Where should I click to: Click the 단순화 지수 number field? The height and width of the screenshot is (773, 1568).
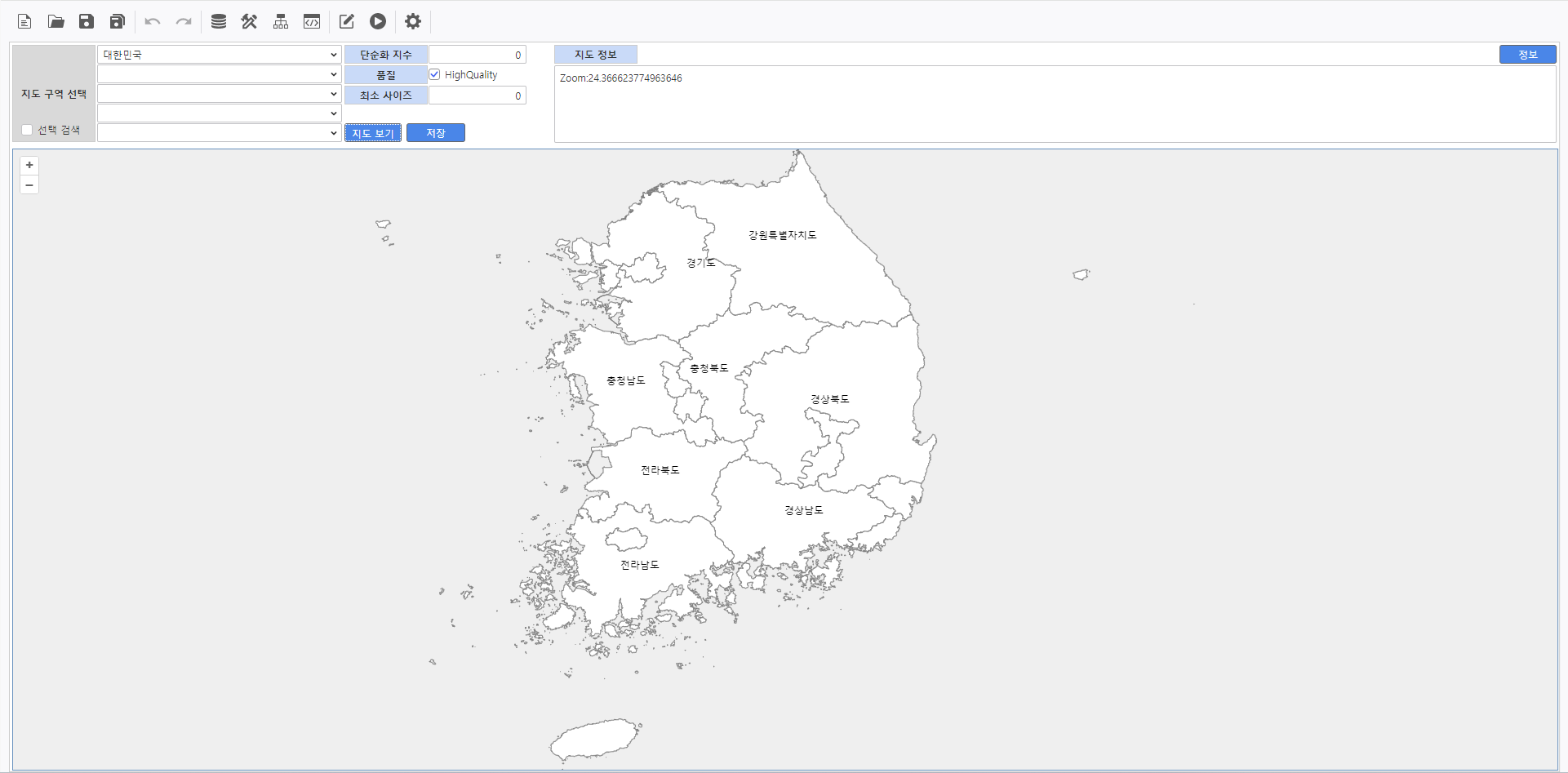478,55
